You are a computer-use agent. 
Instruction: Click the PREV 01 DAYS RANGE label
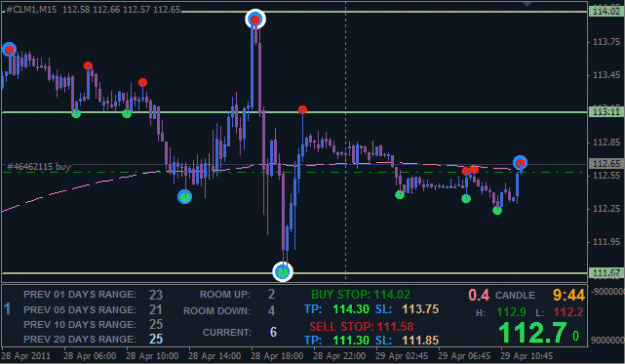pyautogui.click(x=80, y=295)
